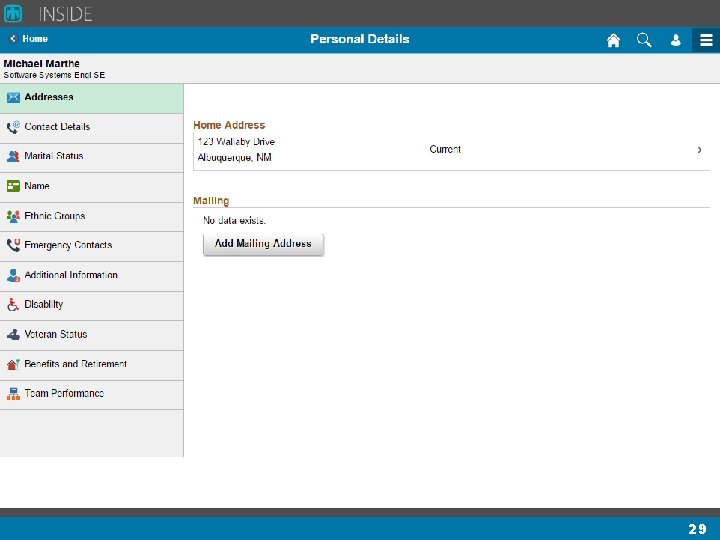Click the Personal Details page title
The image size is (720, 540).
[360, 39]
